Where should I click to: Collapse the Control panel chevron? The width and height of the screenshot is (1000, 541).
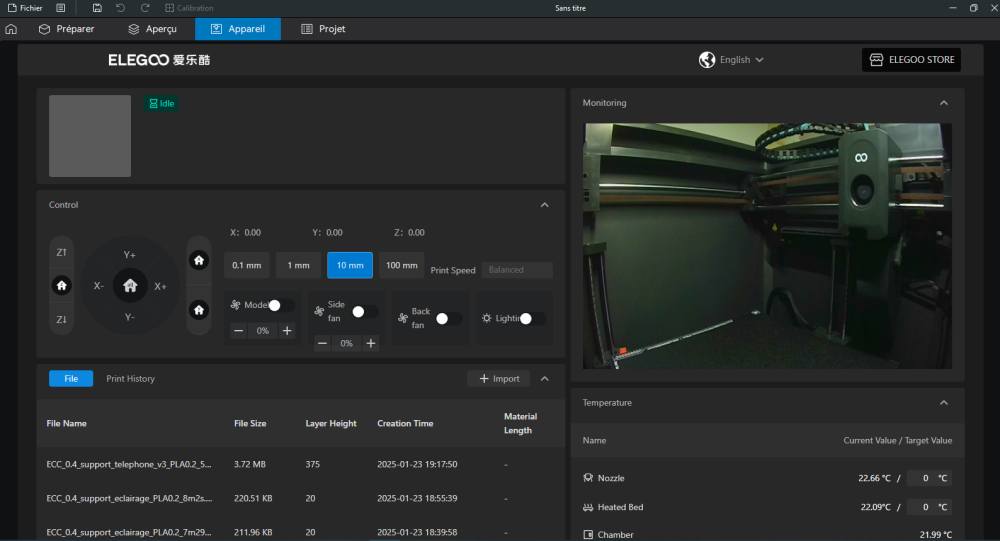544,205
